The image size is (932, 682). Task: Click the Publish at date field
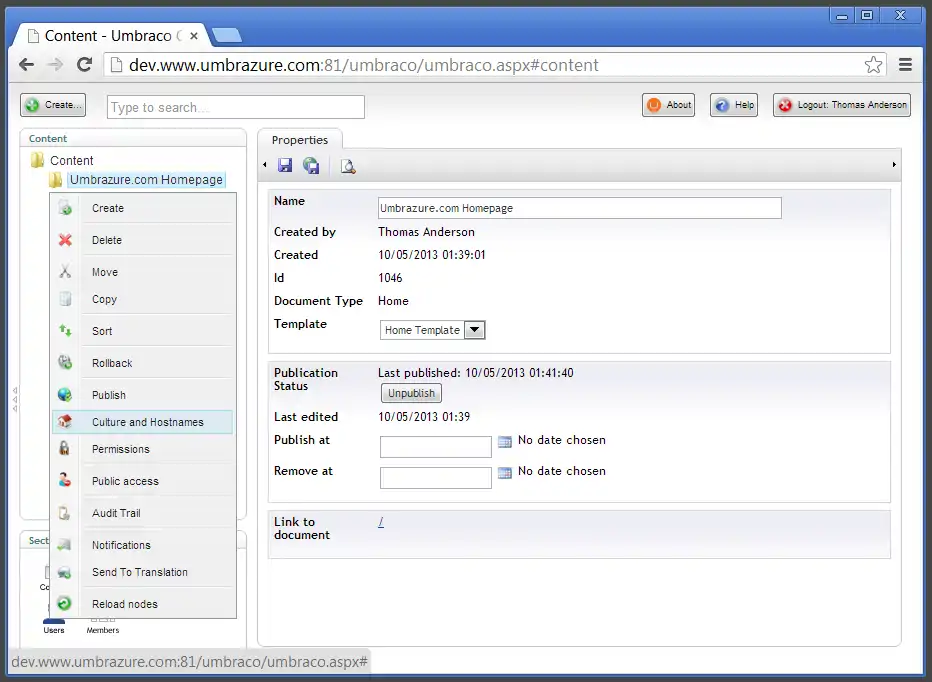(x=436, y=447)
